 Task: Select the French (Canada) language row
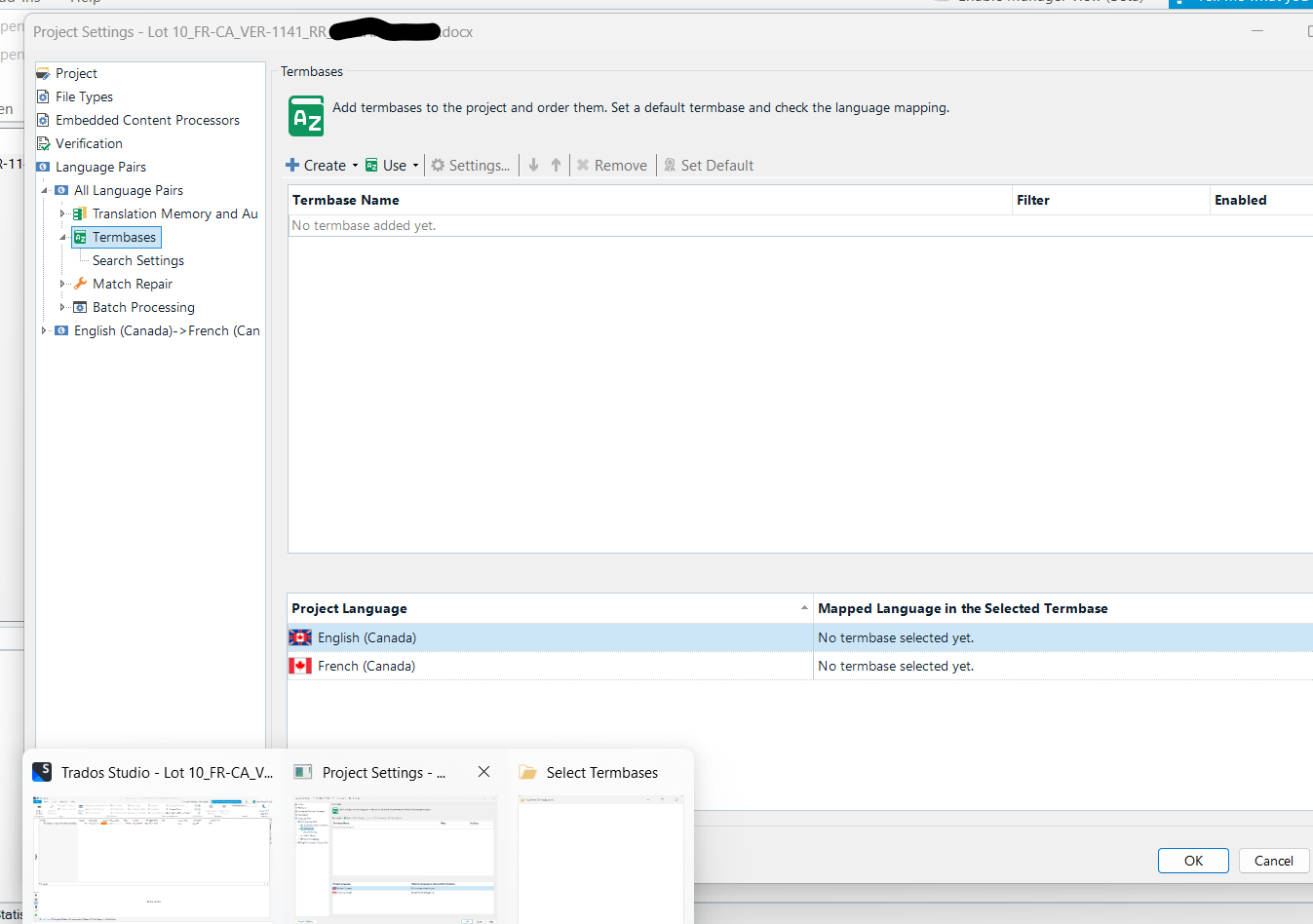pos(800,666)
